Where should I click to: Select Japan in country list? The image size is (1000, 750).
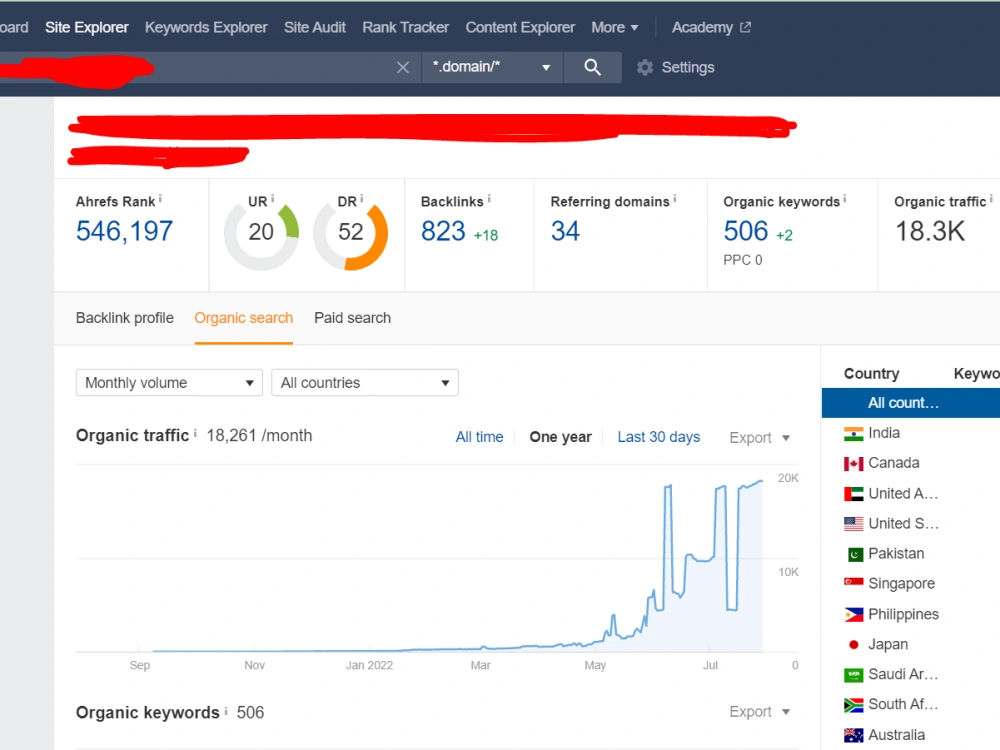pos(888,644)
